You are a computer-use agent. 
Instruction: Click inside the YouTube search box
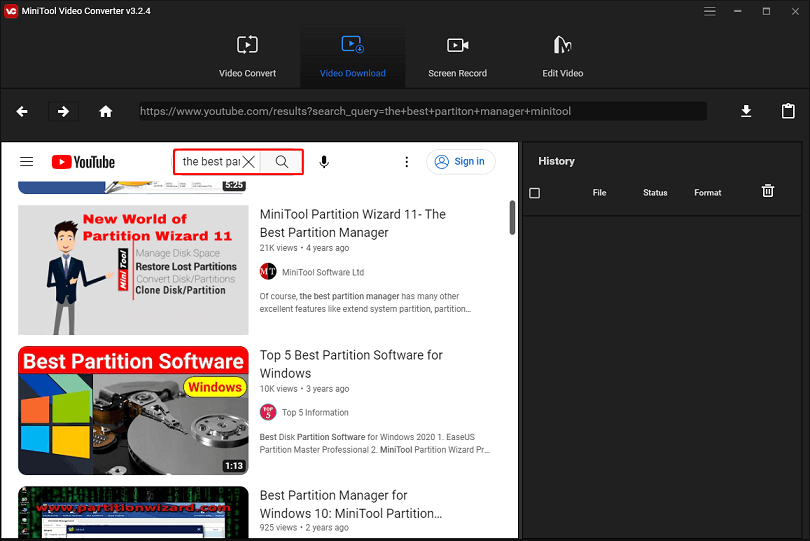click(x=210, y=162)
